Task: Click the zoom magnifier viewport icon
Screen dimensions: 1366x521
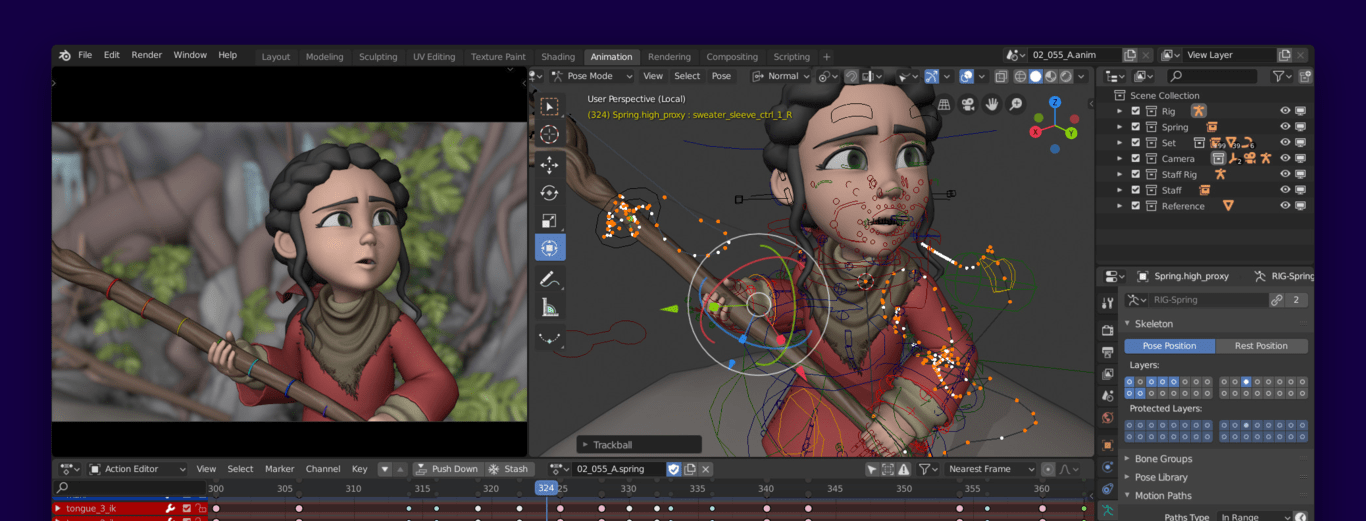Action: coord(1016,104)
